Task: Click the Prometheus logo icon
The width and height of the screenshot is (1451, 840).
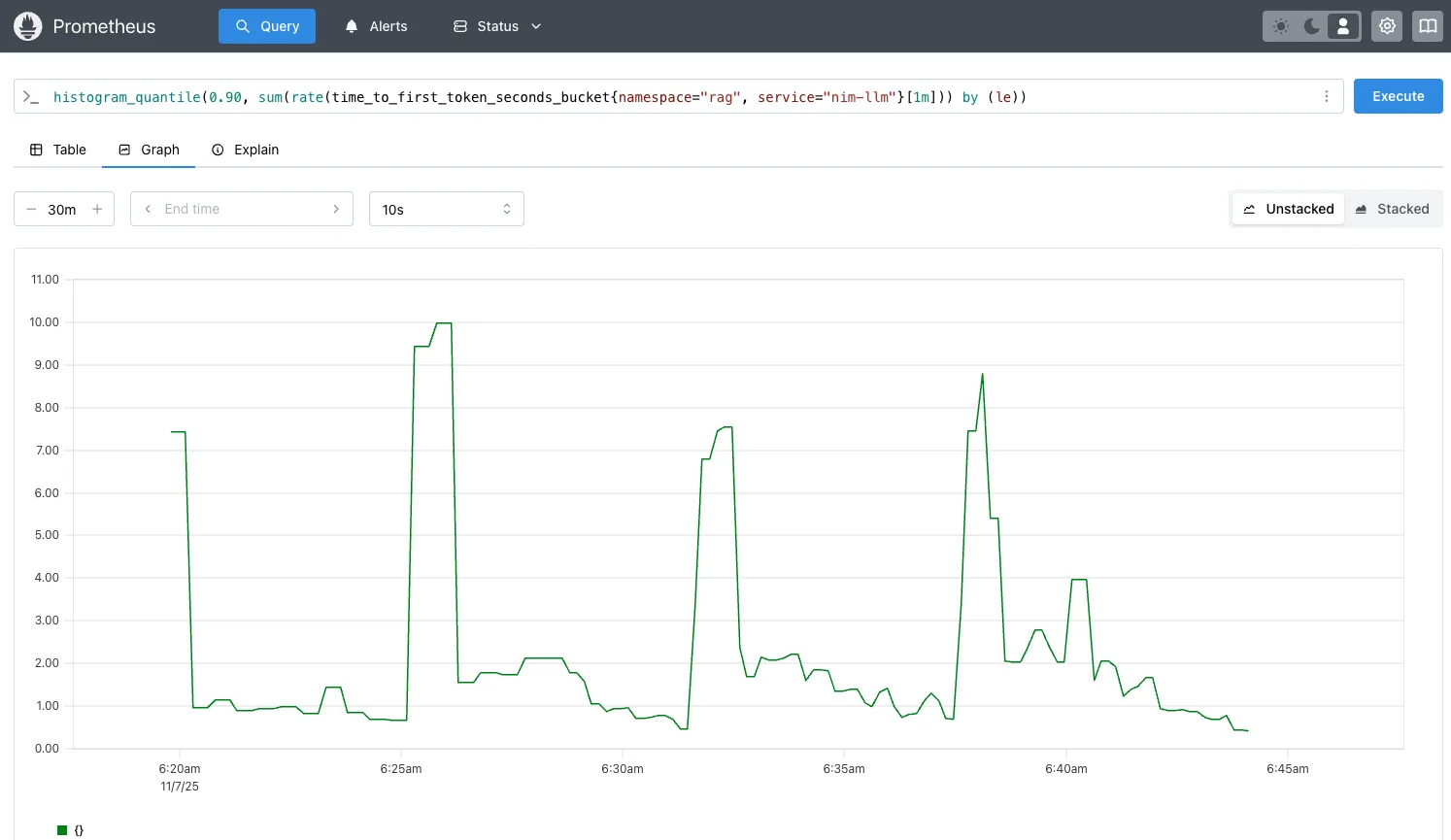Action: point(28,26)
